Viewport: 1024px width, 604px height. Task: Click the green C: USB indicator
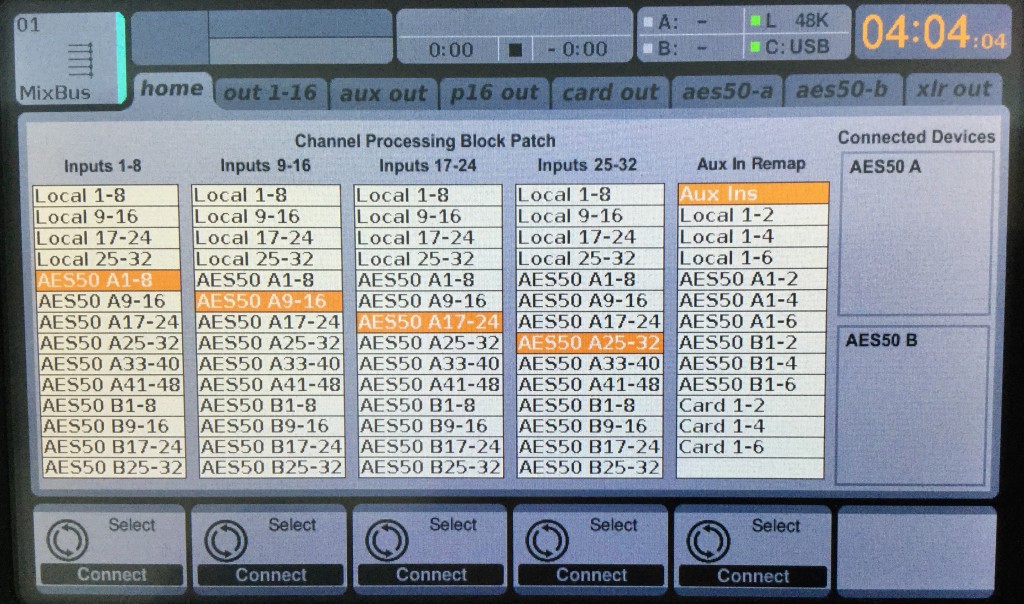755,47
